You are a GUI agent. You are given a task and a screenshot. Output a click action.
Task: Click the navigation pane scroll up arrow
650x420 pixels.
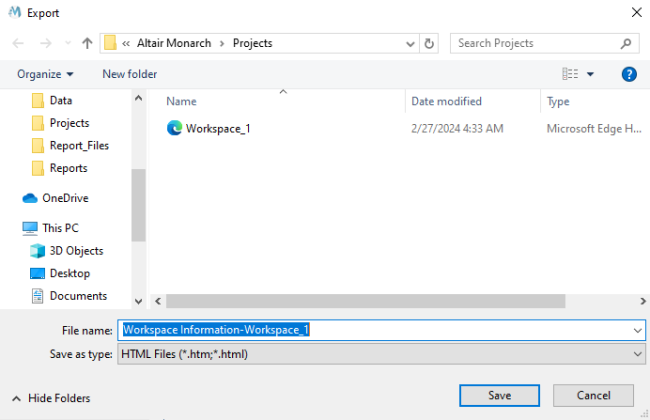coord(138,98)
